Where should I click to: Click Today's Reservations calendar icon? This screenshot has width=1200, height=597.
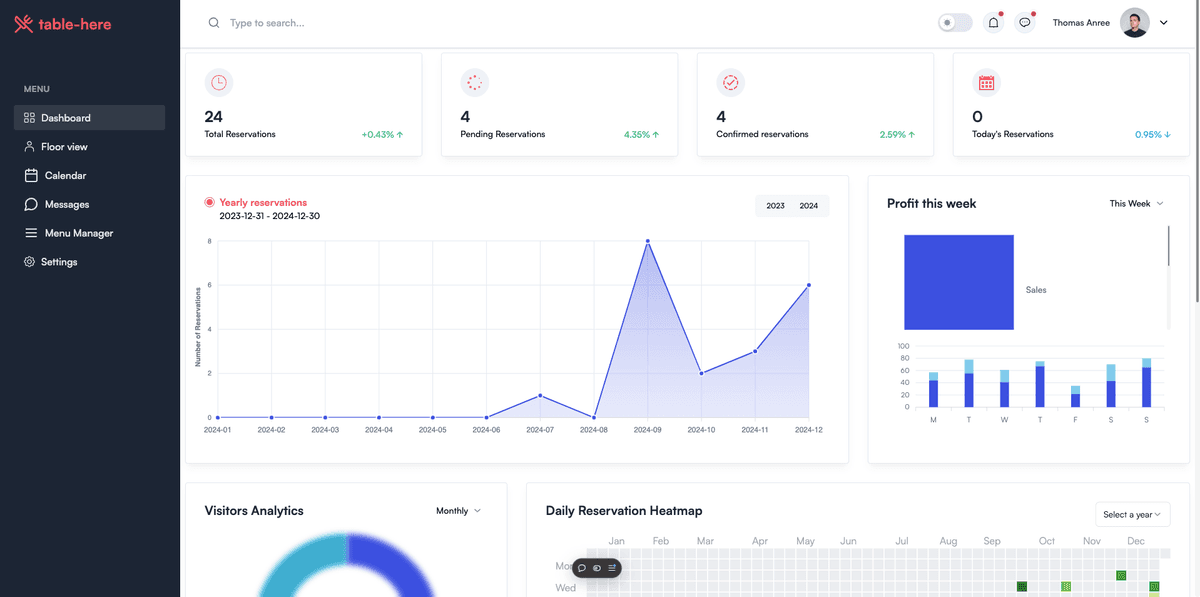pos(986,83)
